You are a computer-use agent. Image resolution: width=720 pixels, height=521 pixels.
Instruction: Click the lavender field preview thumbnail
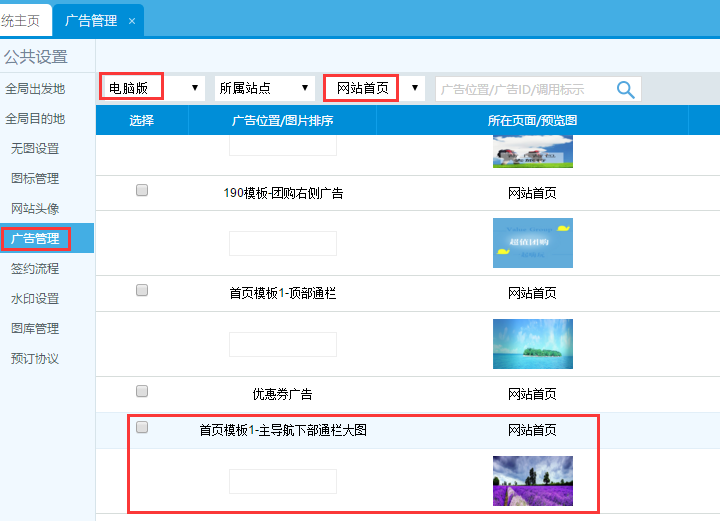pos(532,481)
